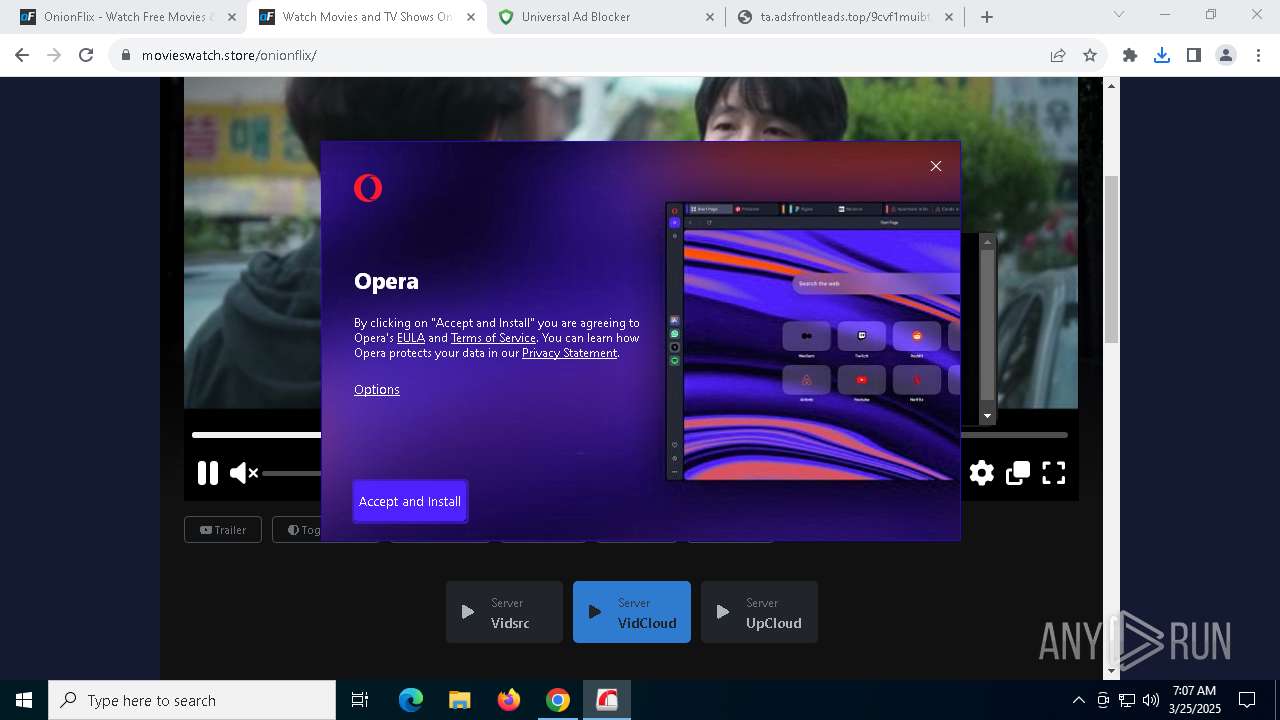Unmute the video via the speaker icon
Viewport: 1280px width, 720px height.
click(x=244, y=473)
